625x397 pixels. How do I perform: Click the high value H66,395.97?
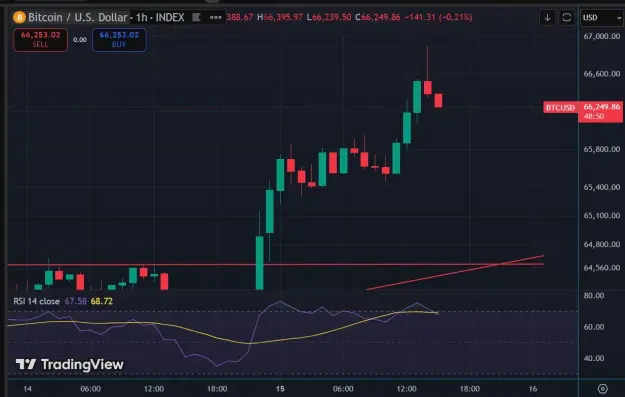[280, 17]
